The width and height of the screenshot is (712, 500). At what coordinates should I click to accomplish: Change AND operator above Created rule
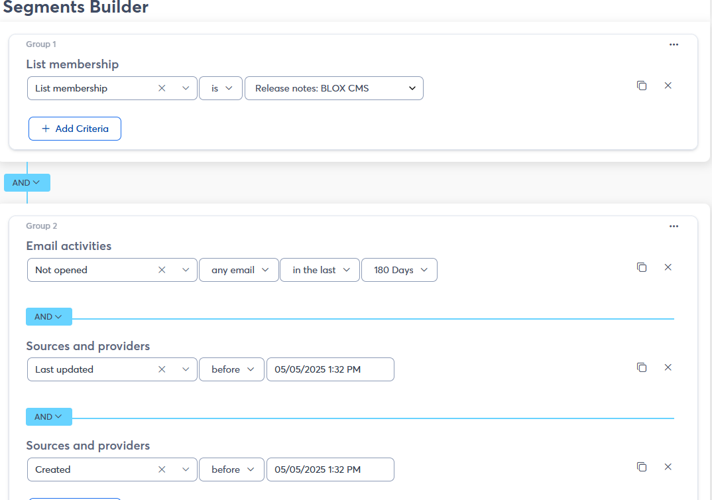pos(49,417)
